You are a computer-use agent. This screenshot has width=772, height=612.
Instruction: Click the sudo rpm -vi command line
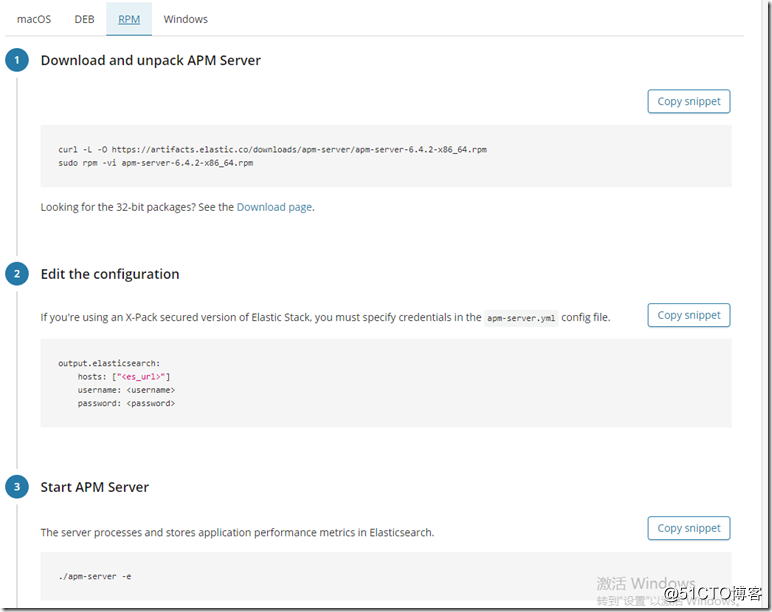(x=156, y=163)
